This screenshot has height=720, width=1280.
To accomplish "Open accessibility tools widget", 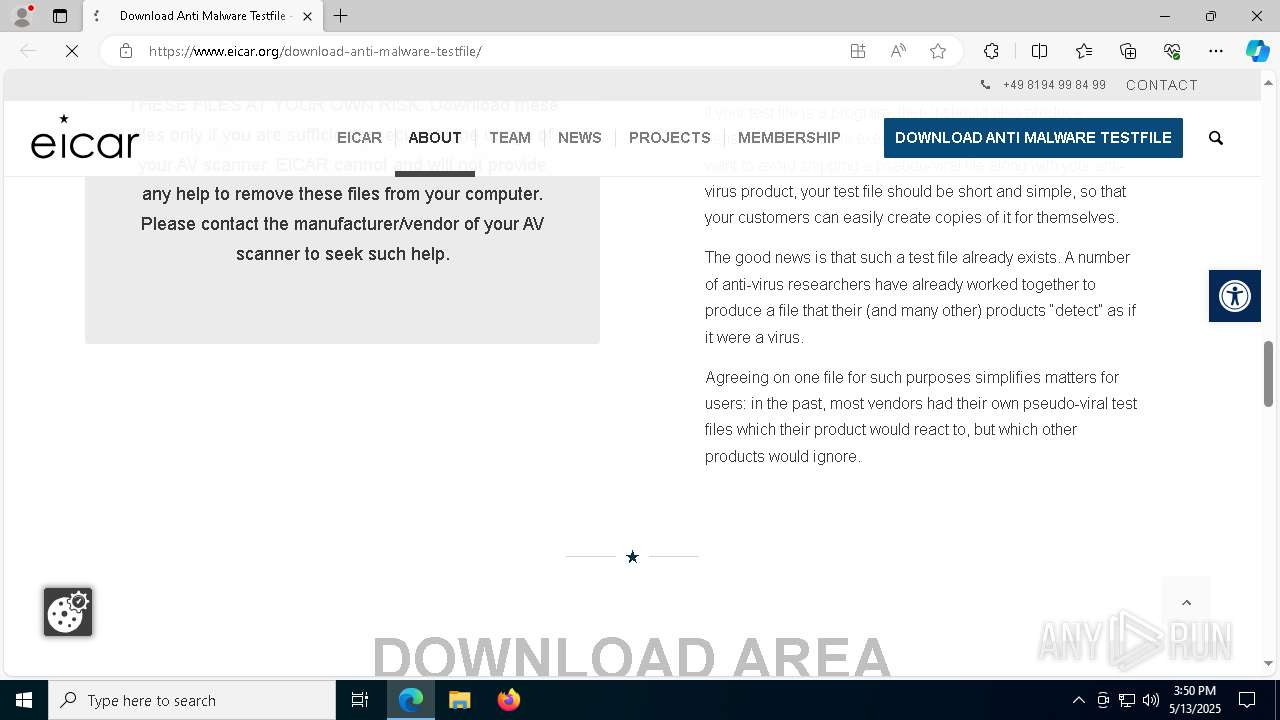I will point(1235,296).
